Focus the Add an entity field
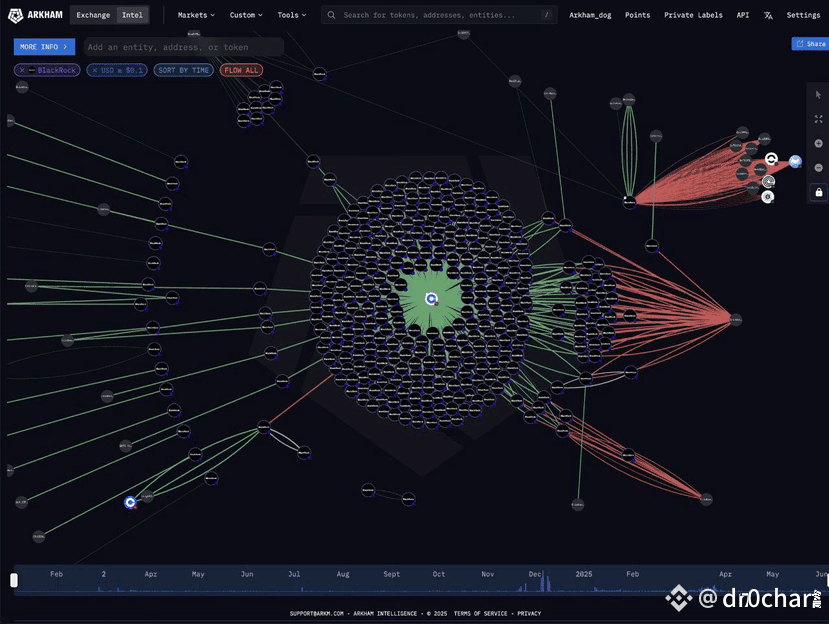This screenshot has height=624, width=829. coord(183,47)
